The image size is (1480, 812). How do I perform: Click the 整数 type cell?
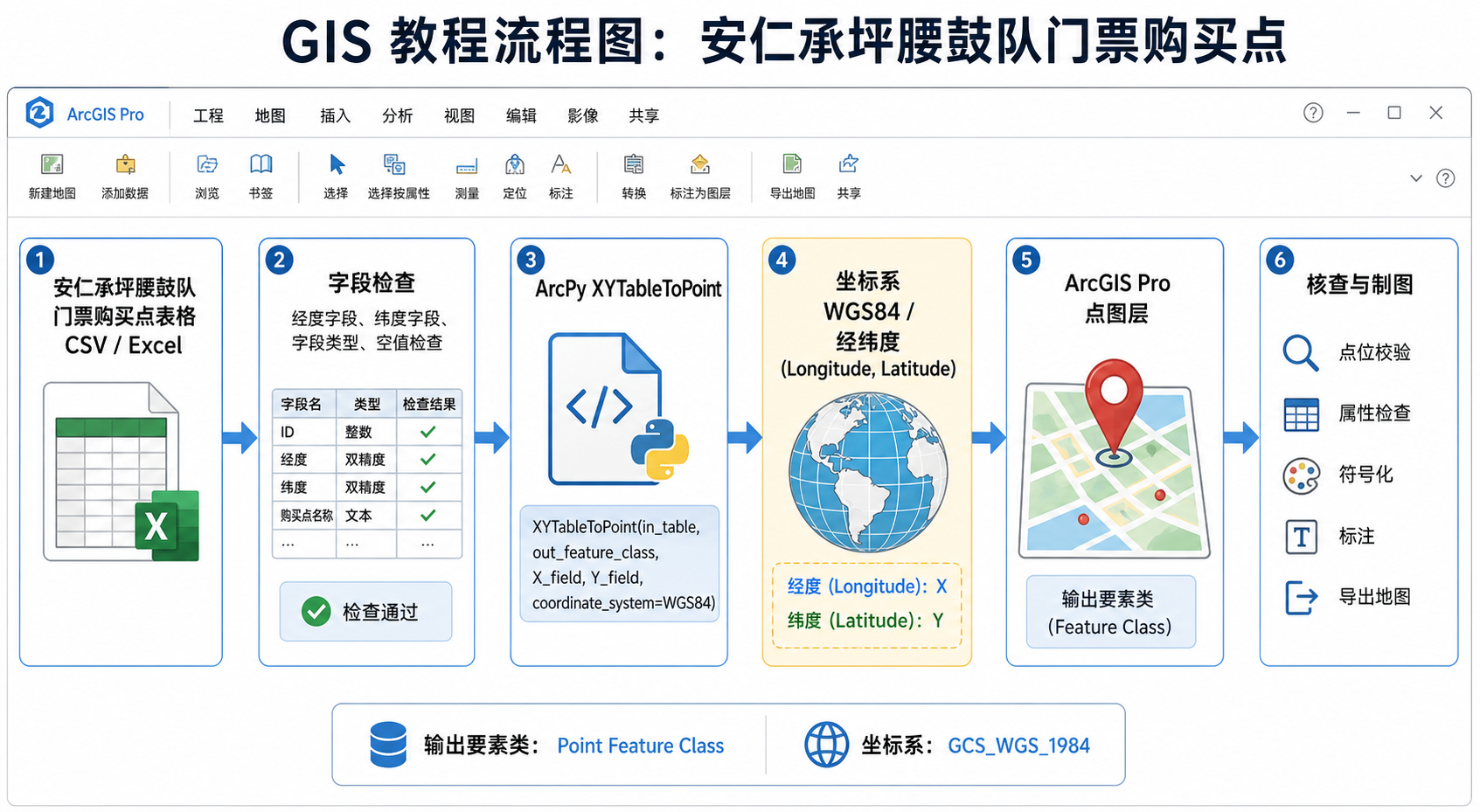pos(366,432)
